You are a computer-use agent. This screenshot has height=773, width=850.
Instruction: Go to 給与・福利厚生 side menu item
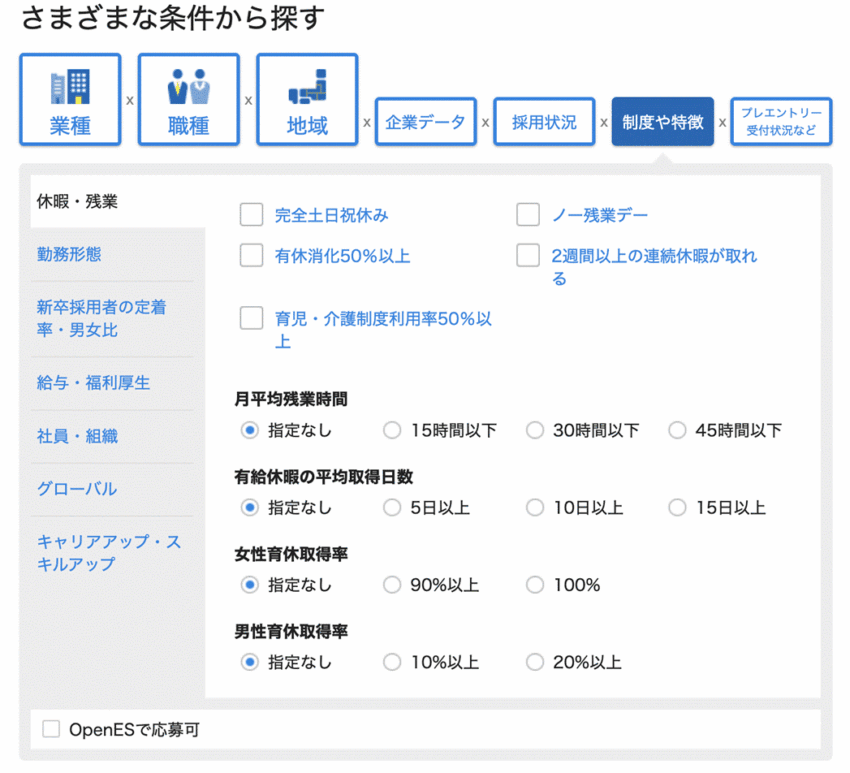93,383
